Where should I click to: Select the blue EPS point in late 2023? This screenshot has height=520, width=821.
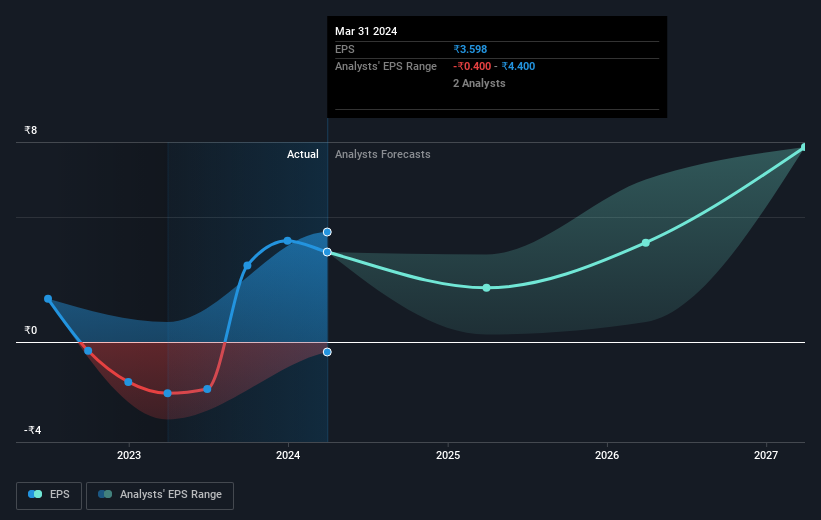pyautogui.click(x=247, y=266)
